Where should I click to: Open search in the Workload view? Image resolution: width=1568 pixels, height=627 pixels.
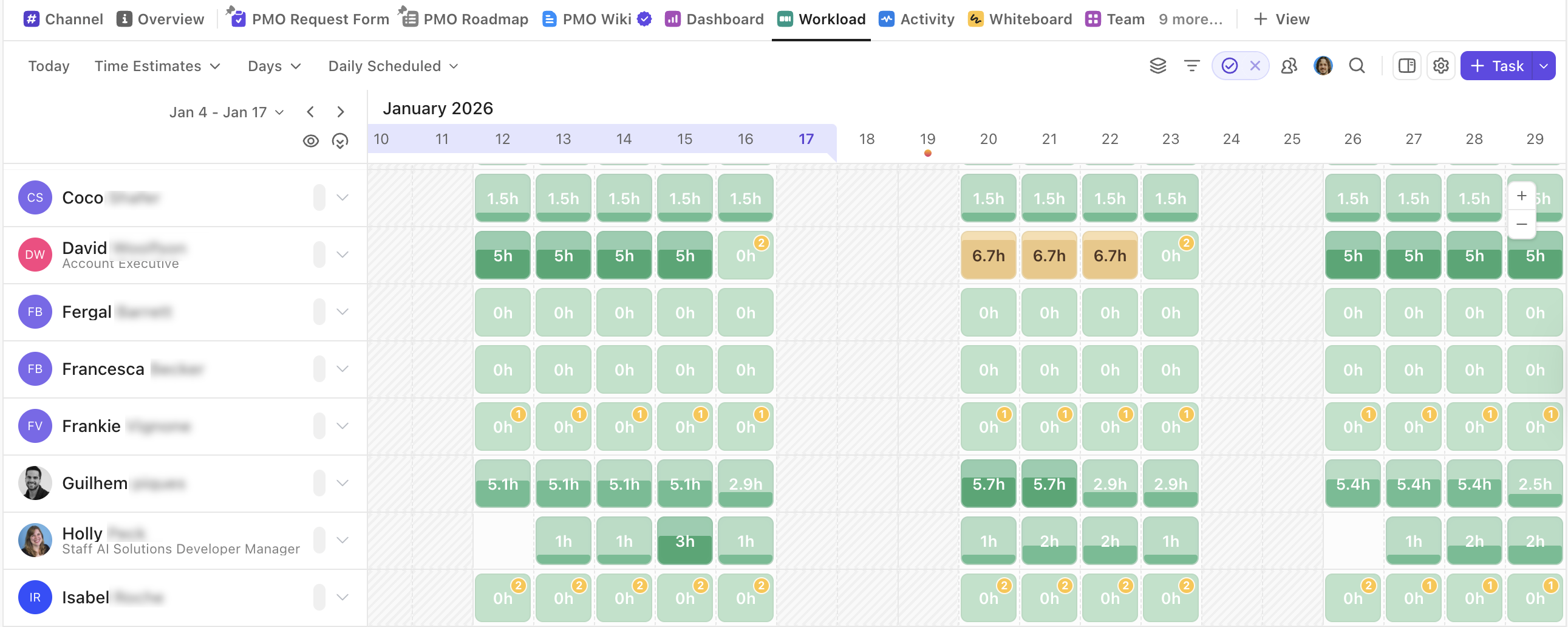click(x=1357, y=65)
